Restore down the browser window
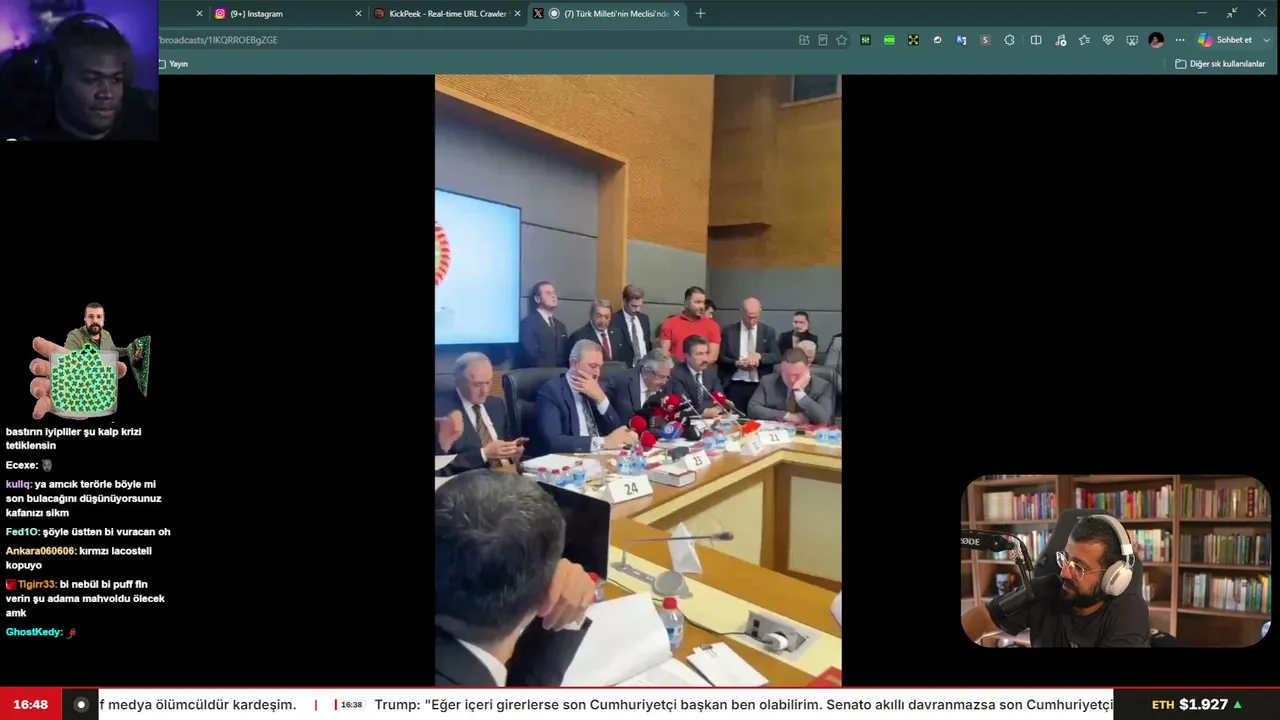Viewport: 1280px width, 720px height. tap(1232, 13)
